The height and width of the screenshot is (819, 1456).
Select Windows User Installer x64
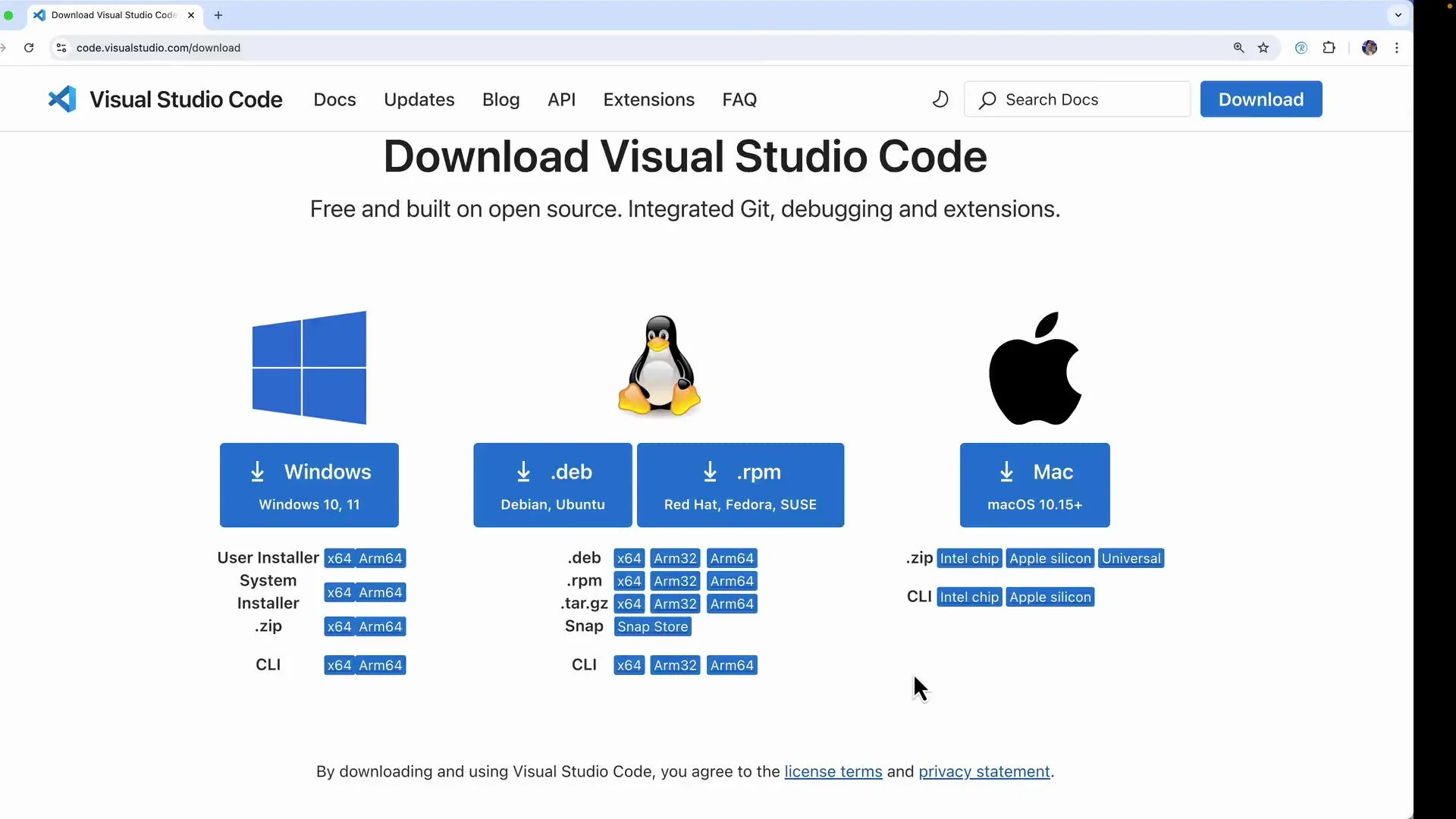tap(339, 558)
